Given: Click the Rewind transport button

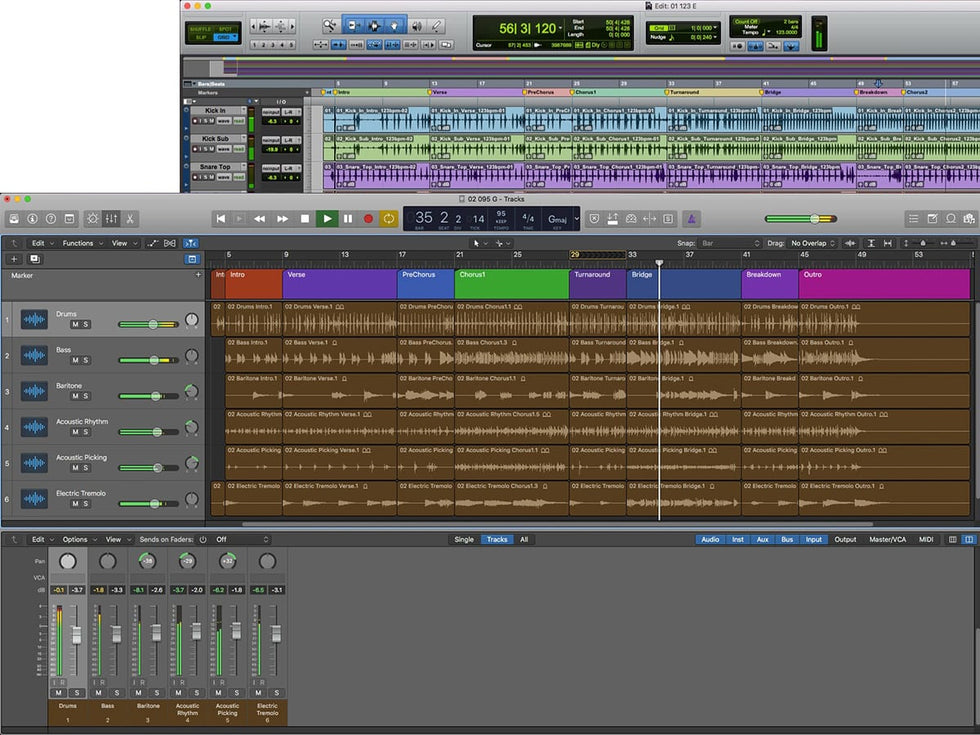Looking at the screenshot, I should [260, 218].
